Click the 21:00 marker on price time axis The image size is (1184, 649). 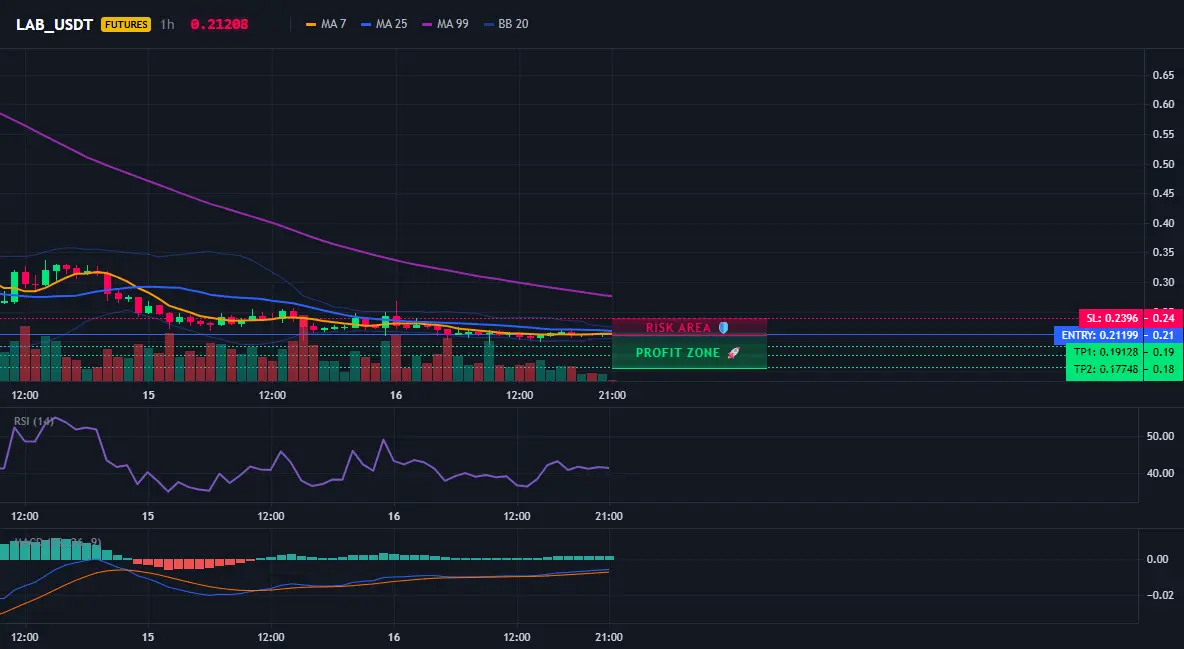[x=612, y=395]
